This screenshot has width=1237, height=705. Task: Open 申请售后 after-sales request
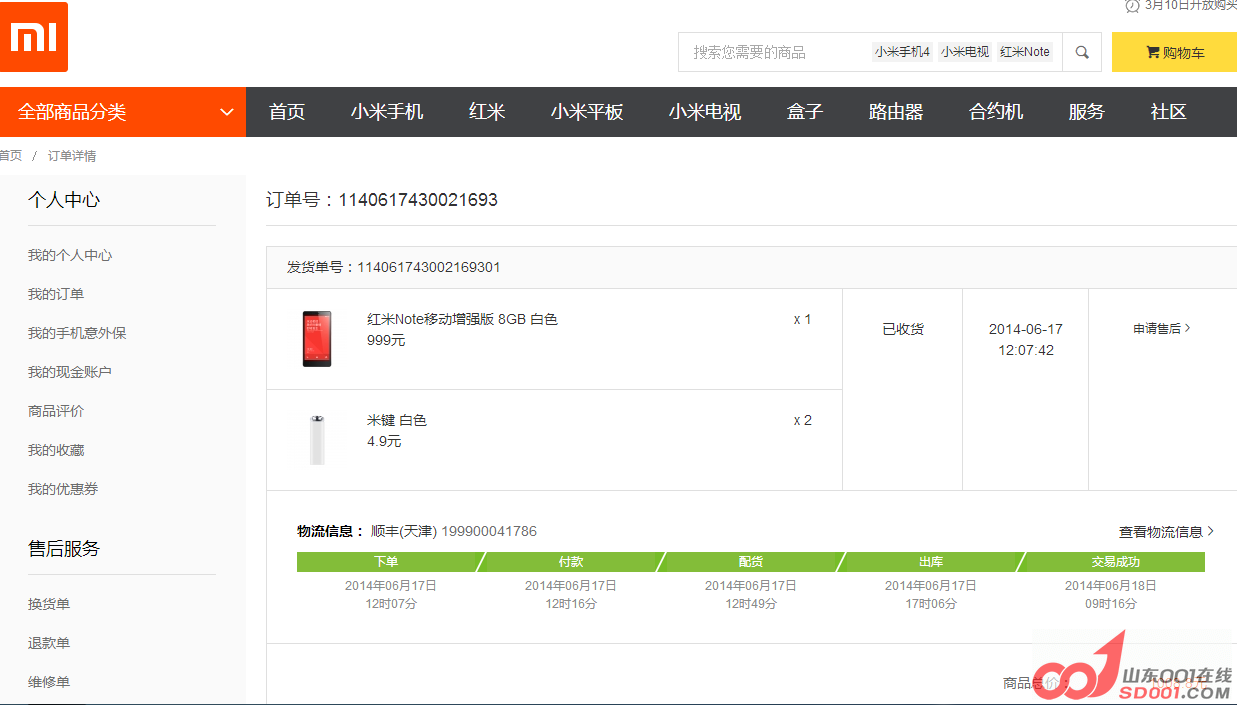pos(1161,329)
